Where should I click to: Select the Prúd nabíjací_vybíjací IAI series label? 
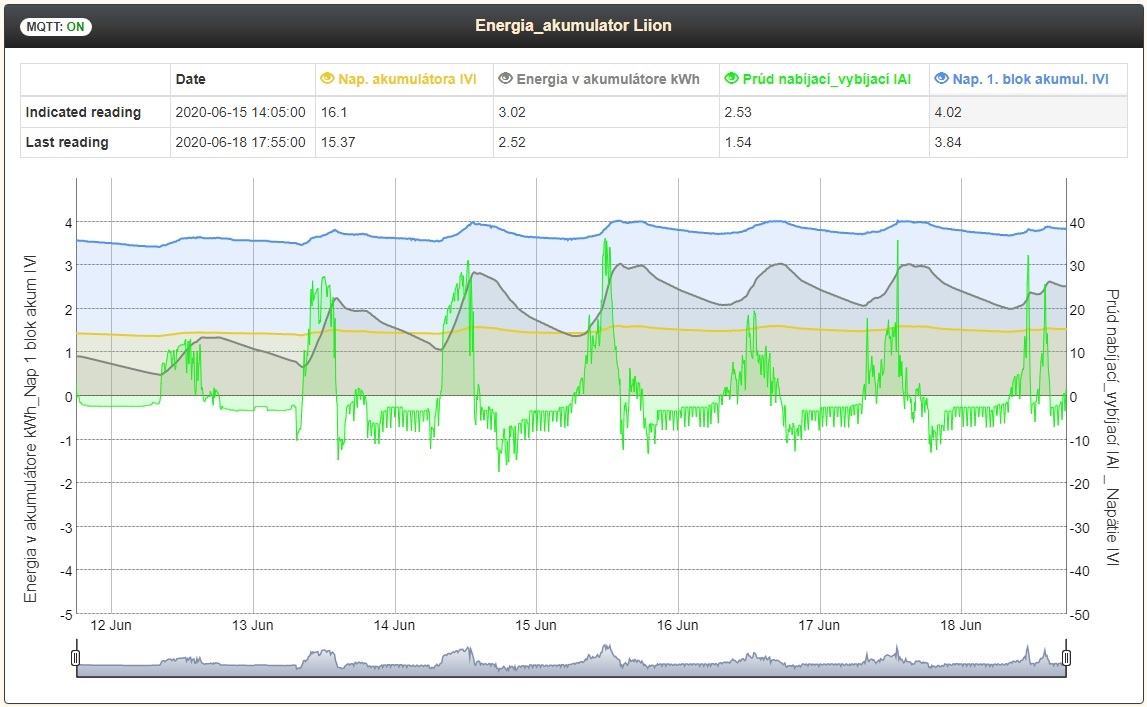point(826,79)
